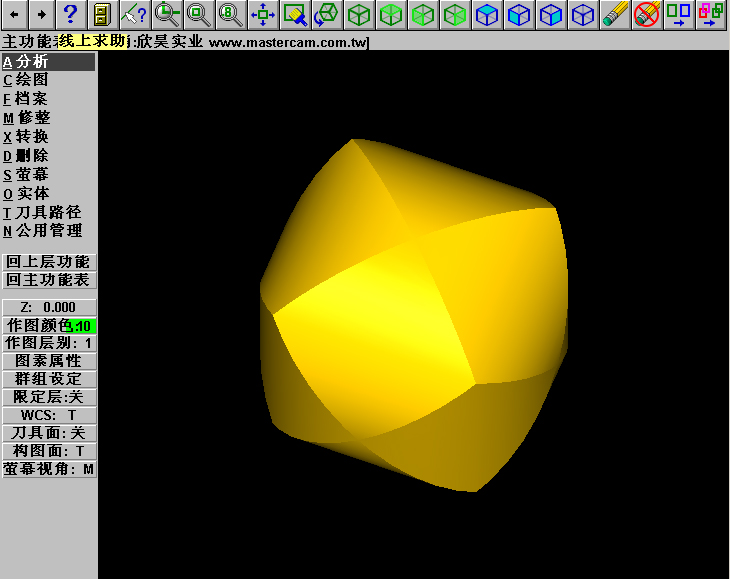Set side graphics view green cube
This screenshot has width=730, height=579.
[x=455, y=14]
